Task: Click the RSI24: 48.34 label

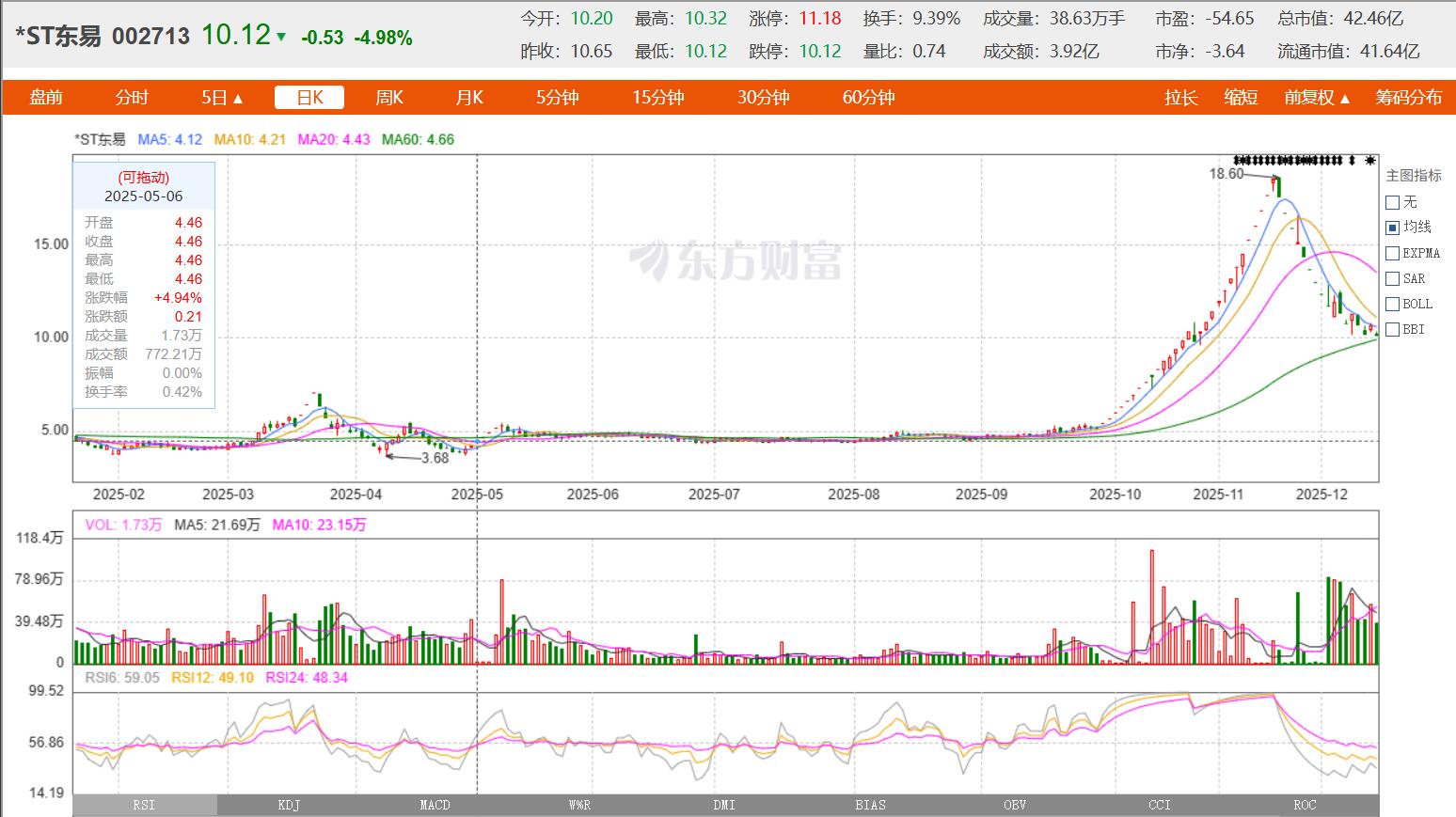Action: (307, 677)
